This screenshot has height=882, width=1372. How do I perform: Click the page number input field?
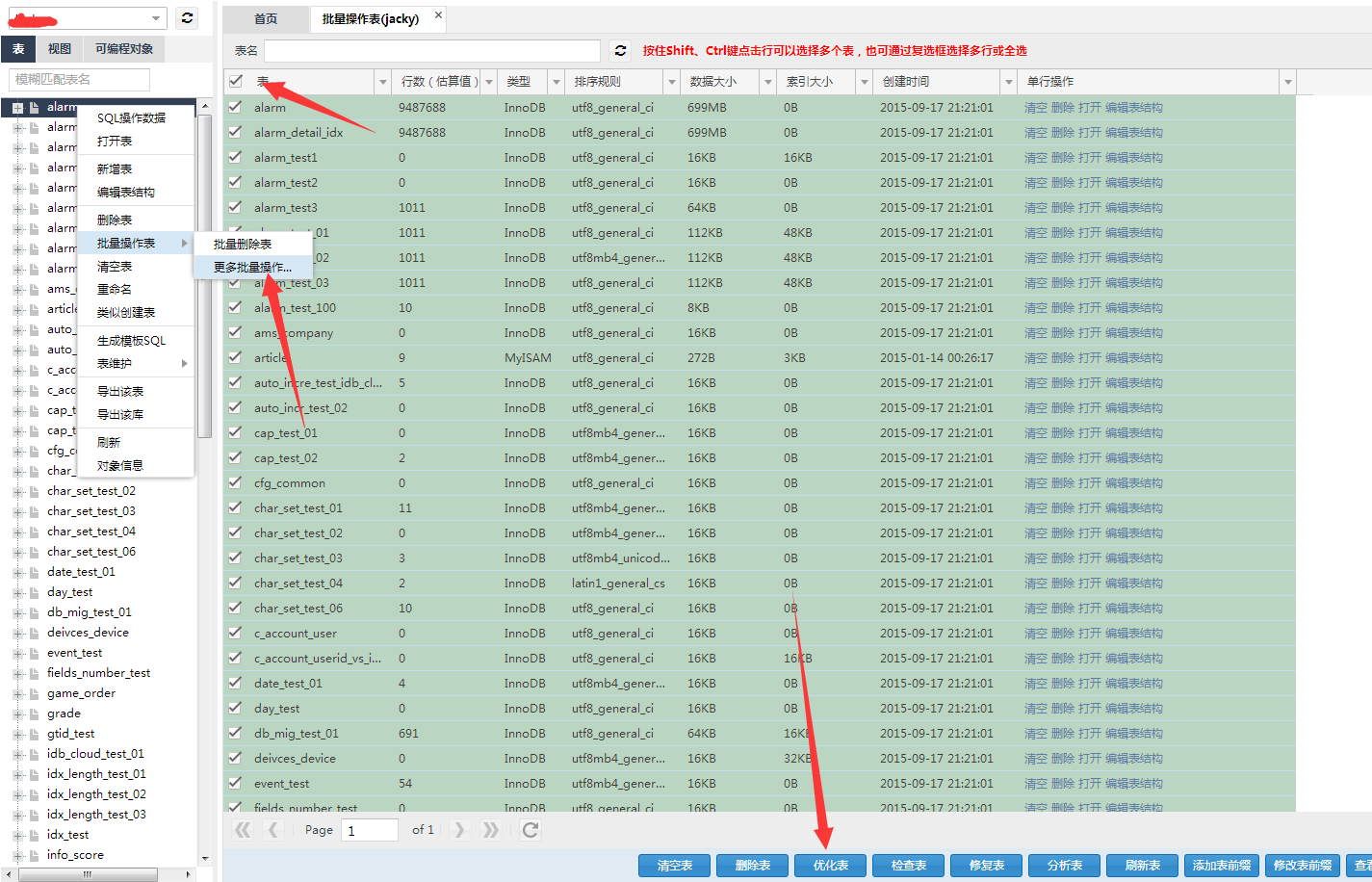pos(370,830)
